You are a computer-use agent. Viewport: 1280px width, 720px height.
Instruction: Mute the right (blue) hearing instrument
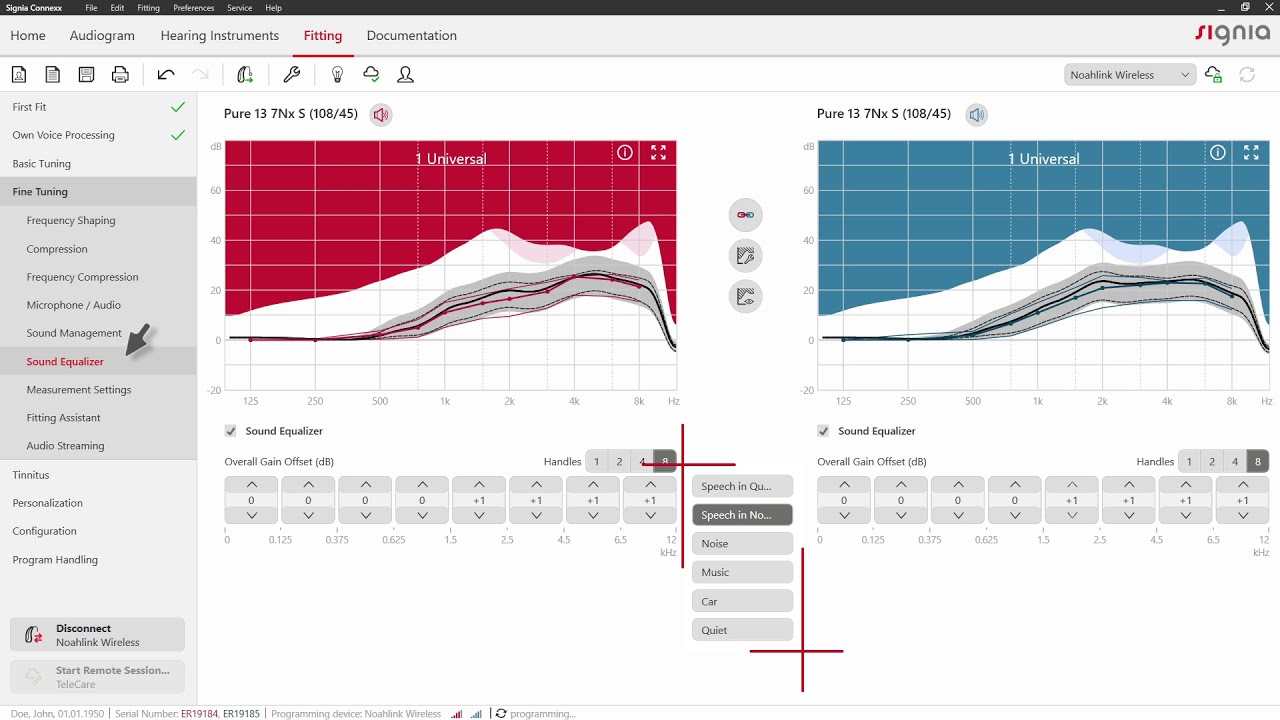[977, 115]
